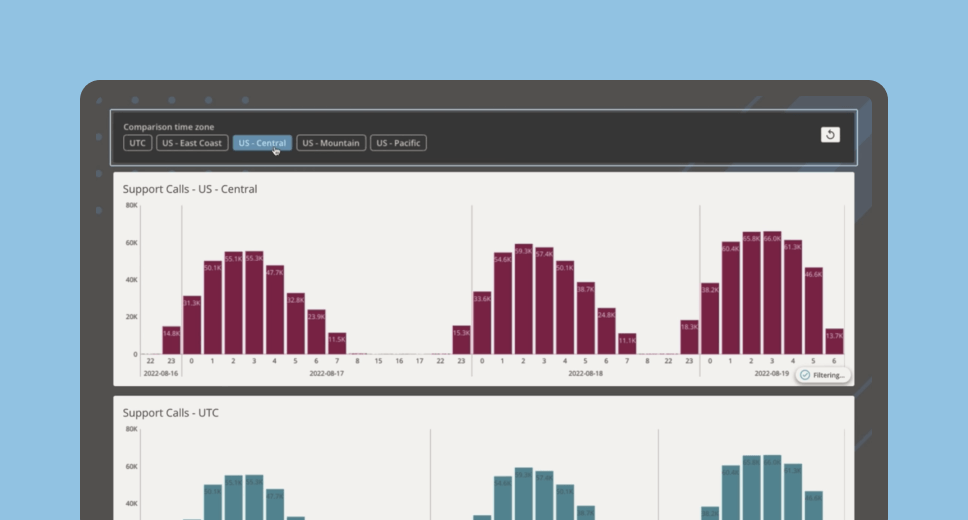Pick the US - Pacific time zone

pyautogui.click(x=398, y=143)
